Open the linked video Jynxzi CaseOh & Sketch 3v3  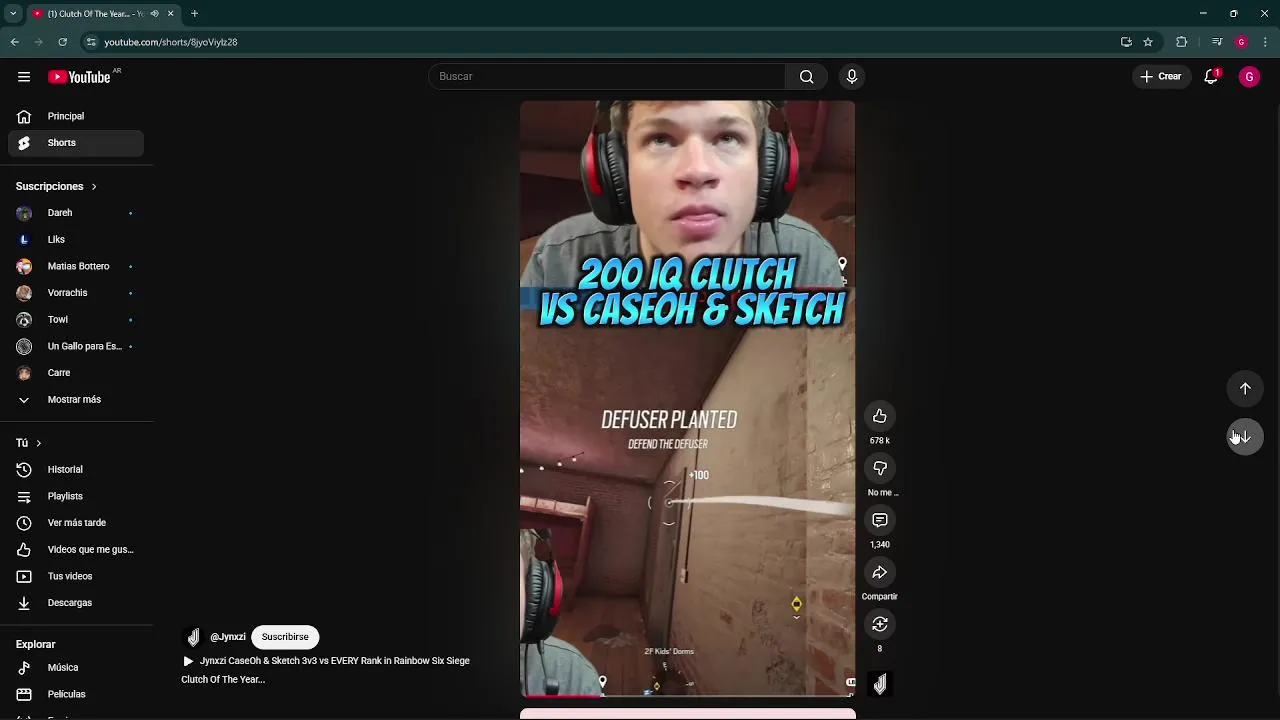coord(326,661)
